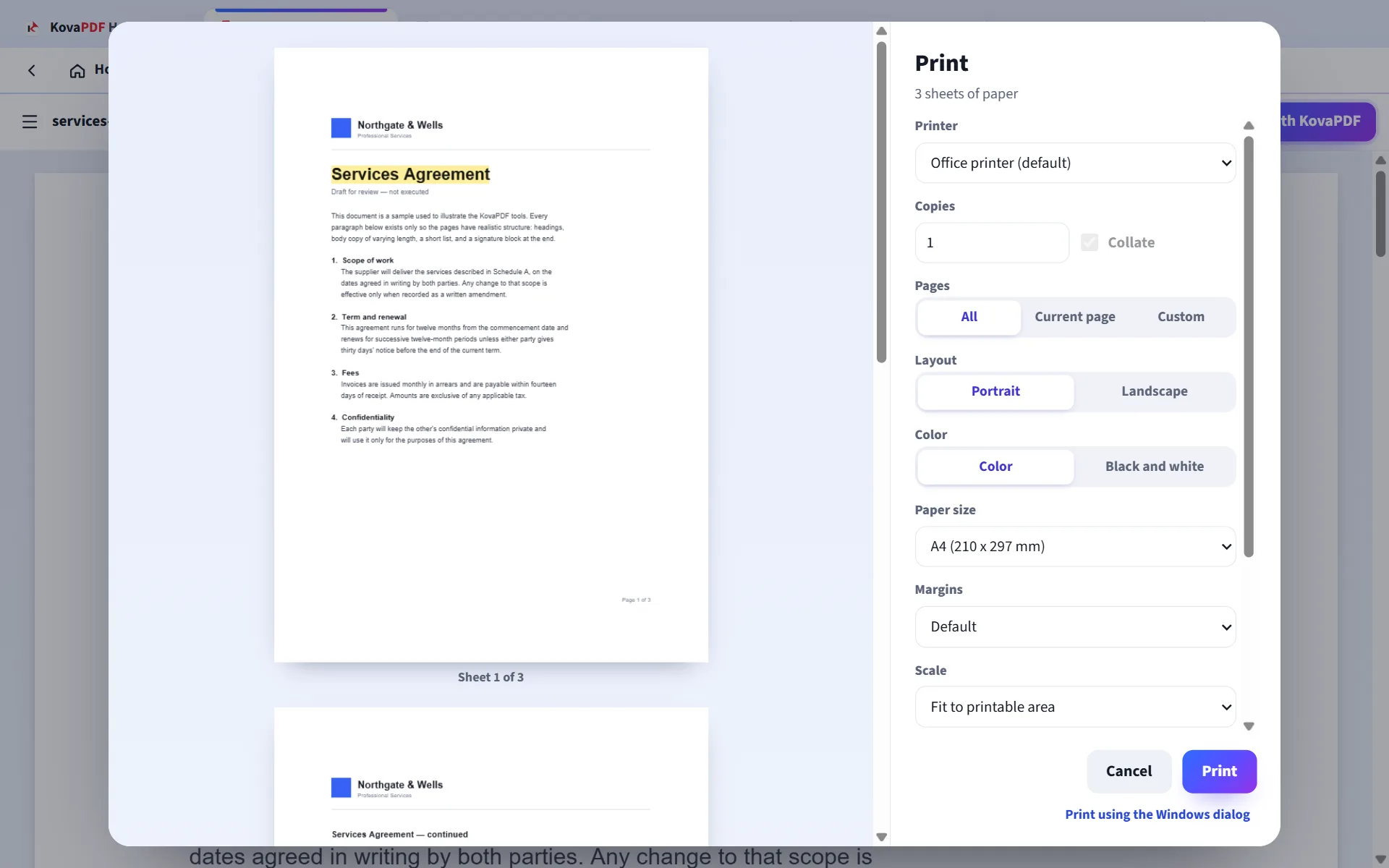Click the settings panel scrollbar thumb

pyautogui.click(x=1249, y=346)
